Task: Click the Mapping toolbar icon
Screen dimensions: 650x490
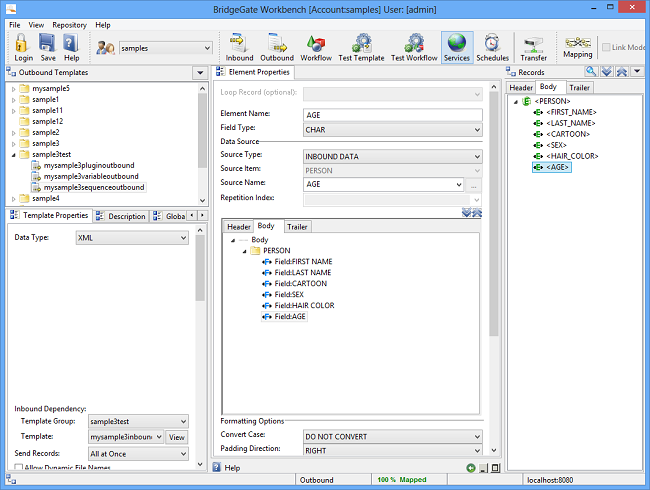Action: [x=577, y=47]
